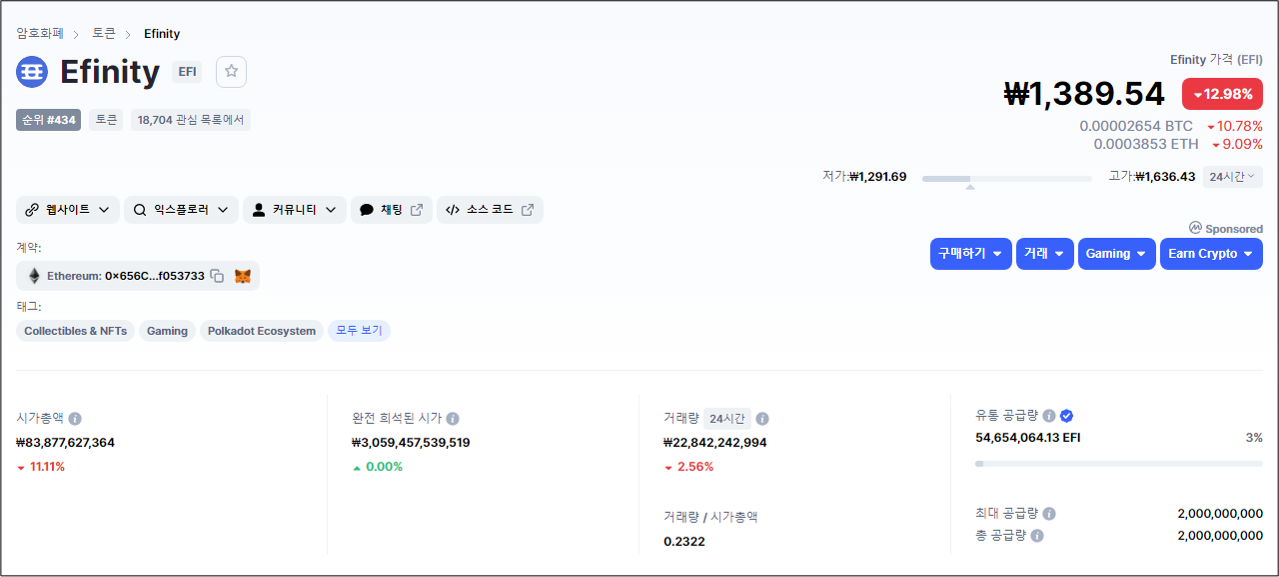Open info icon next to 최대 공급량

pos(1049,514)
